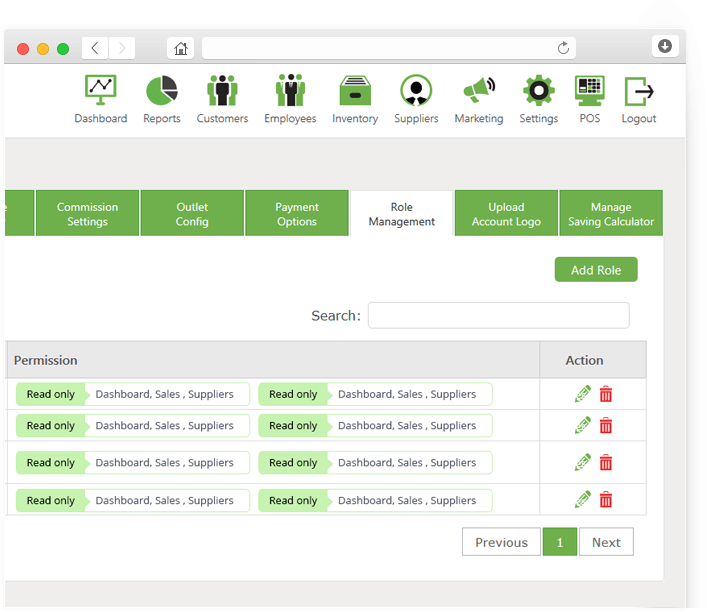The image size is (707, 612).
Task: Click the browser address bar
Action: coord(389,48)
